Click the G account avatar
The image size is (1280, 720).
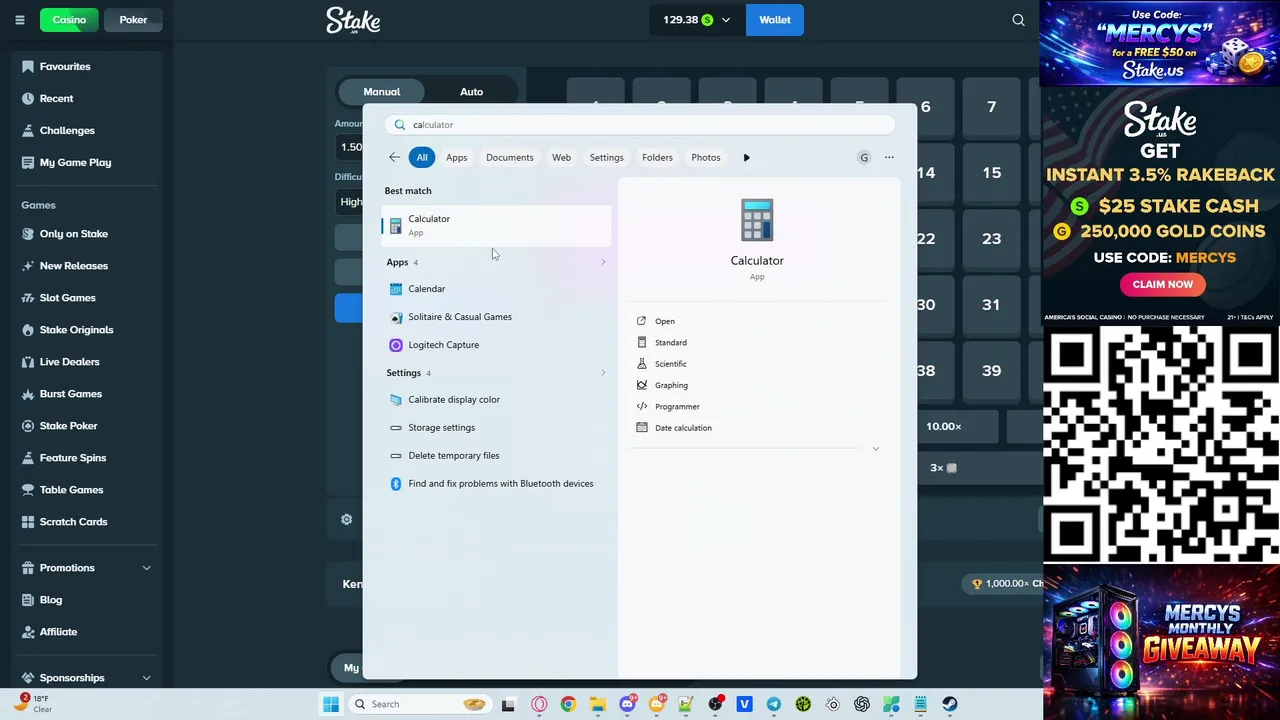tap(864, 157)
